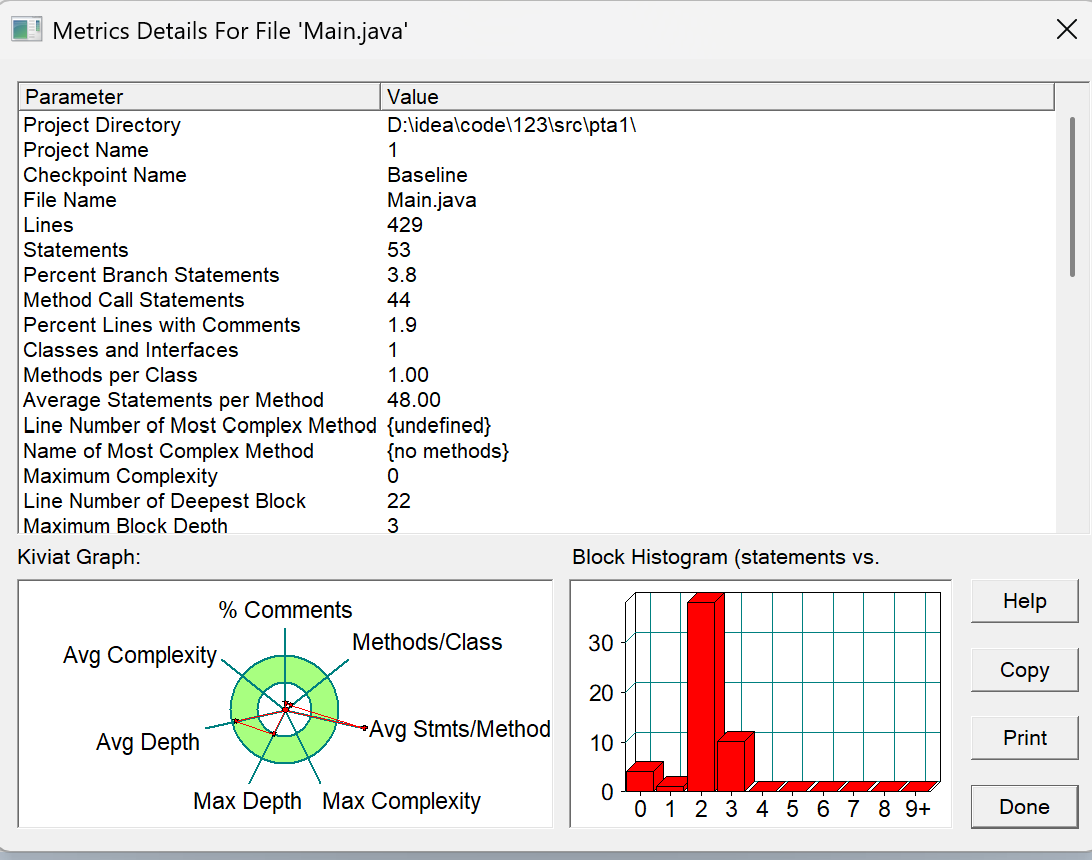Click the 48.00 value cell
The height and width of the screenshot is (860, 1092).
point(414,400)
